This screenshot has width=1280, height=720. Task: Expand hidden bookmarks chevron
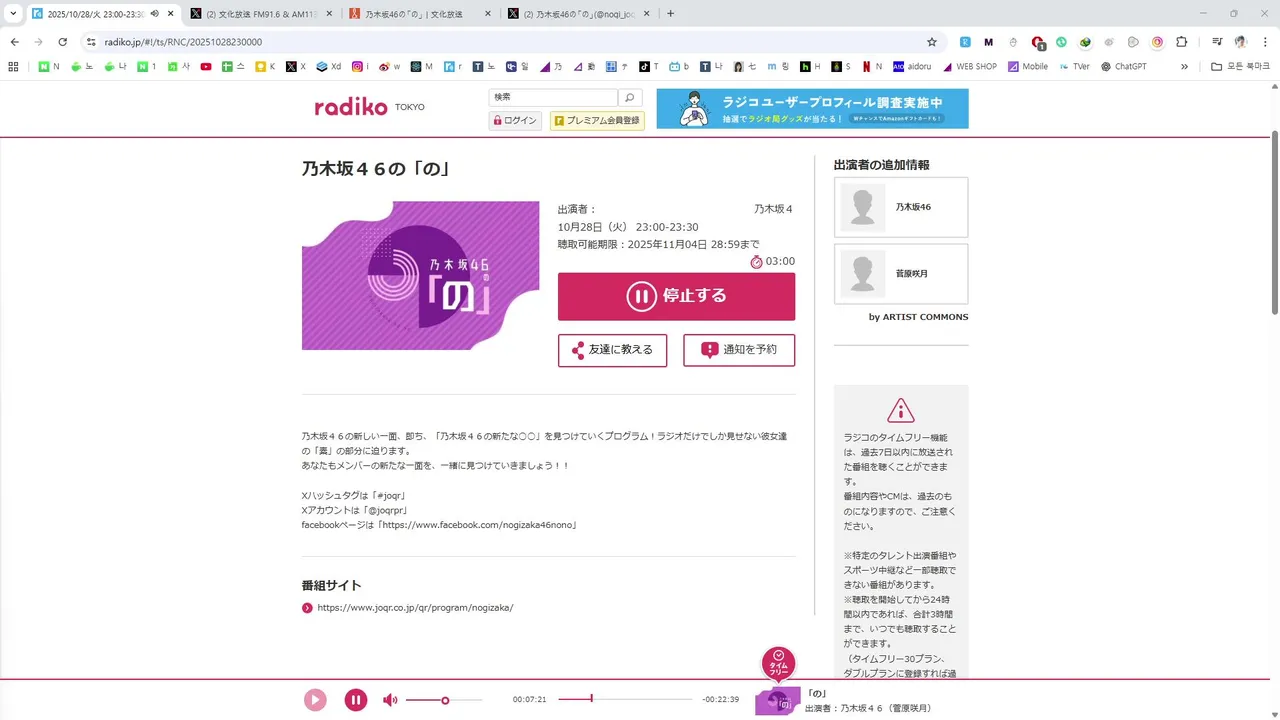[x=1185, y=67]
